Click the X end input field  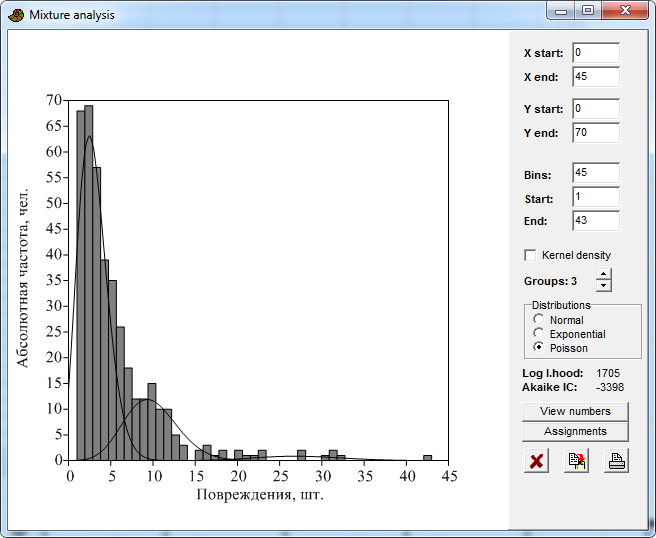[595, 77]
